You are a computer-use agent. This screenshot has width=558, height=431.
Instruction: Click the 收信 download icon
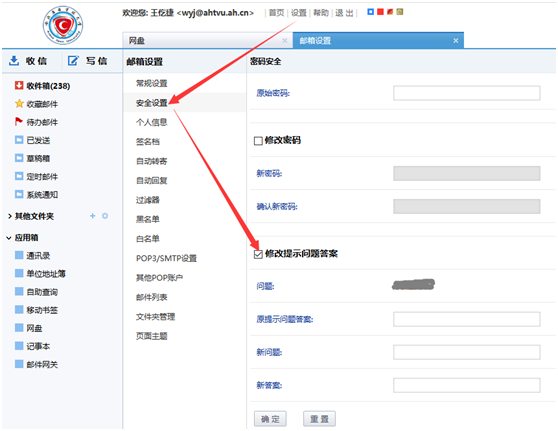pyautogui.click(x=14, y=61)
